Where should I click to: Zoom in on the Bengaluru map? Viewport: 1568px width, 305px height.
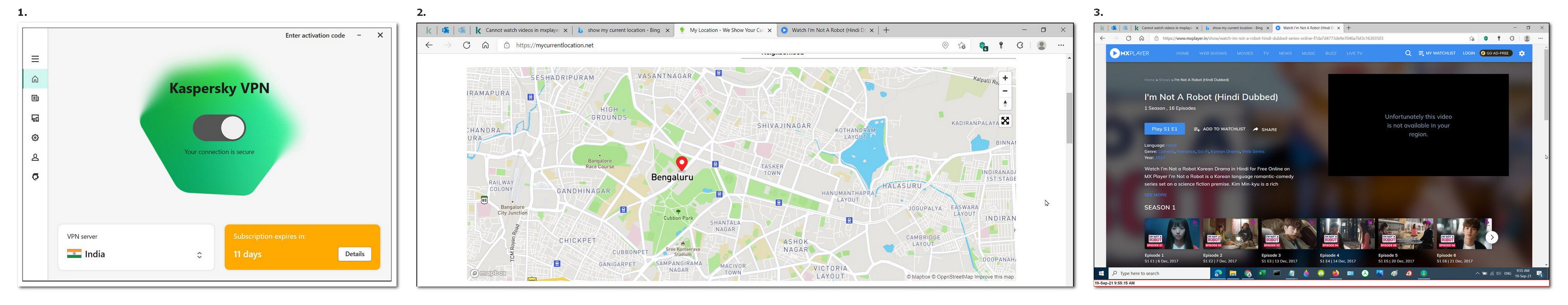(1005, 78)
